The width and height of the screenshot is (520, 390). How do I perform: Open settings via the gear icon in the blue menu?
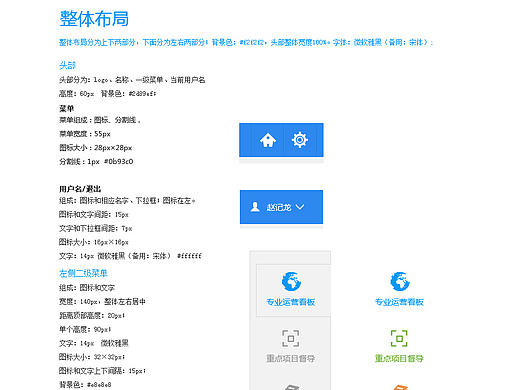click(300, 140)
